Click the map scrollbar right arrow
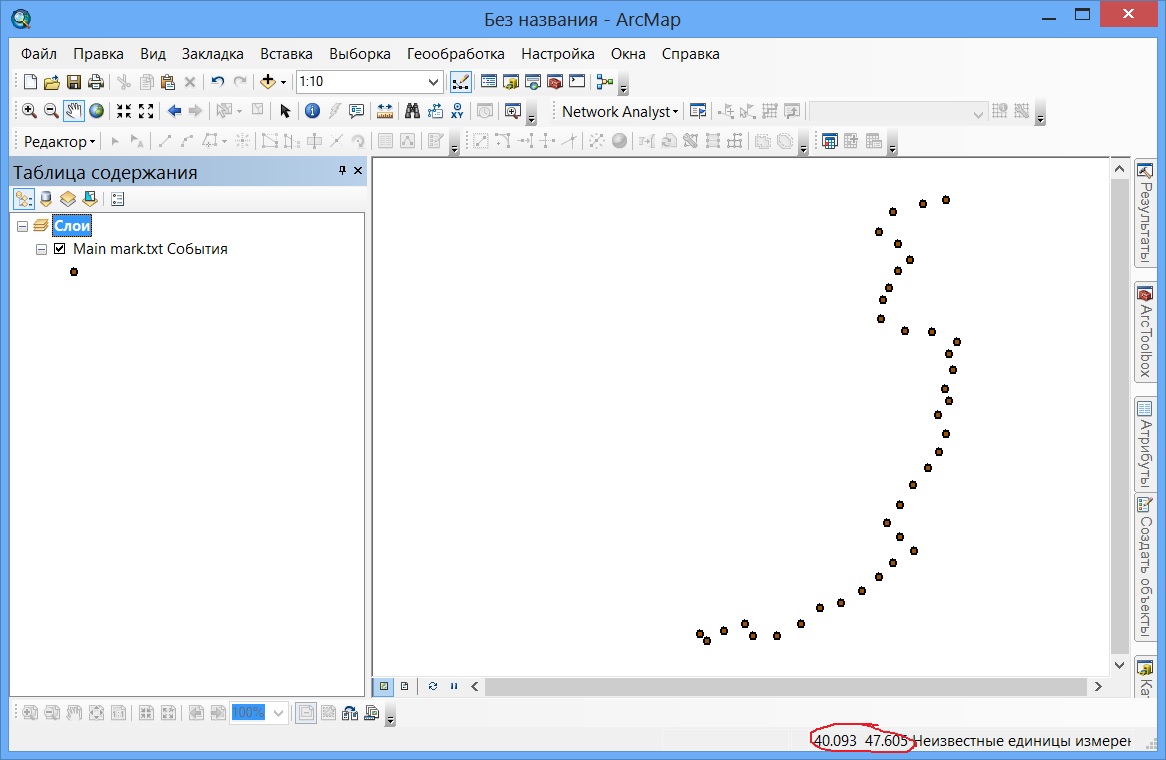This screenshot has width=1166, height=760. click(1098, 686)
